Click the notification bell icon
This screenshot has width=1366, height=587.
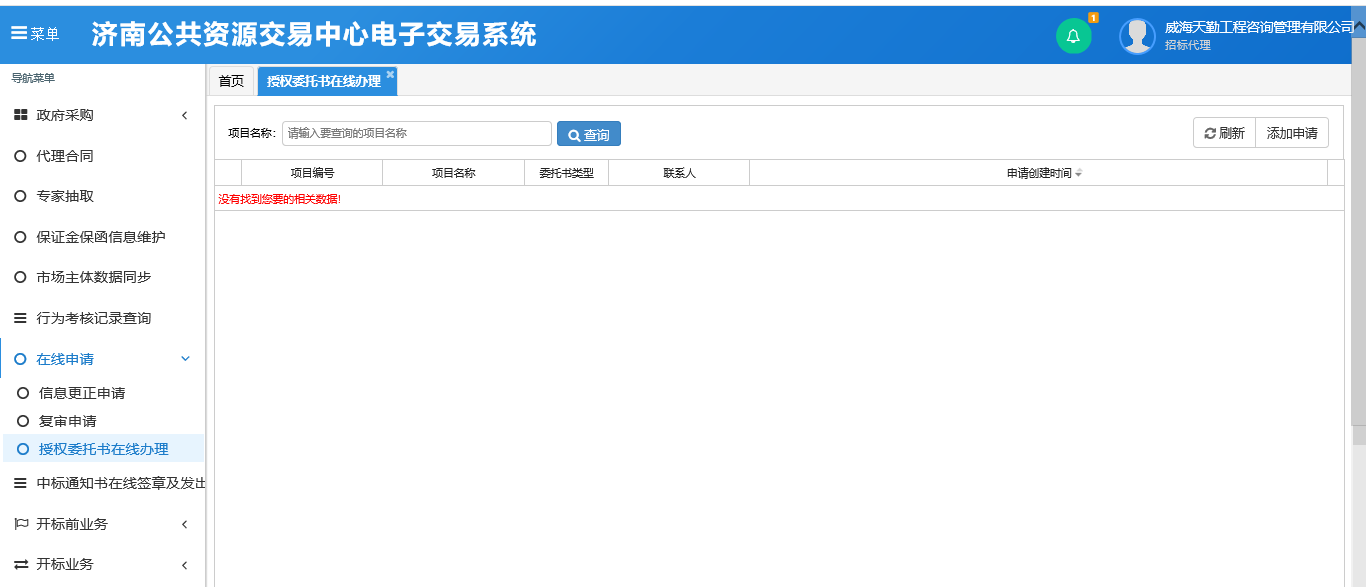[x=1074, y=33]
